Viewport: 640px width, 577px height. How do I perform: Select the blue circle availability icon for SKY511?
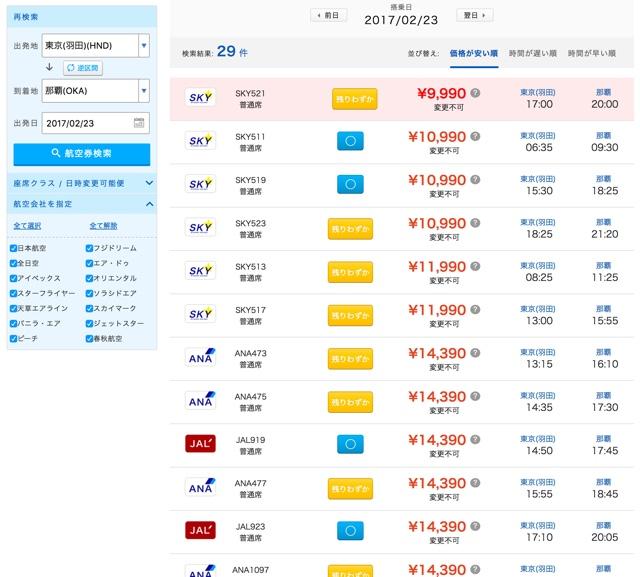(350, 141)
